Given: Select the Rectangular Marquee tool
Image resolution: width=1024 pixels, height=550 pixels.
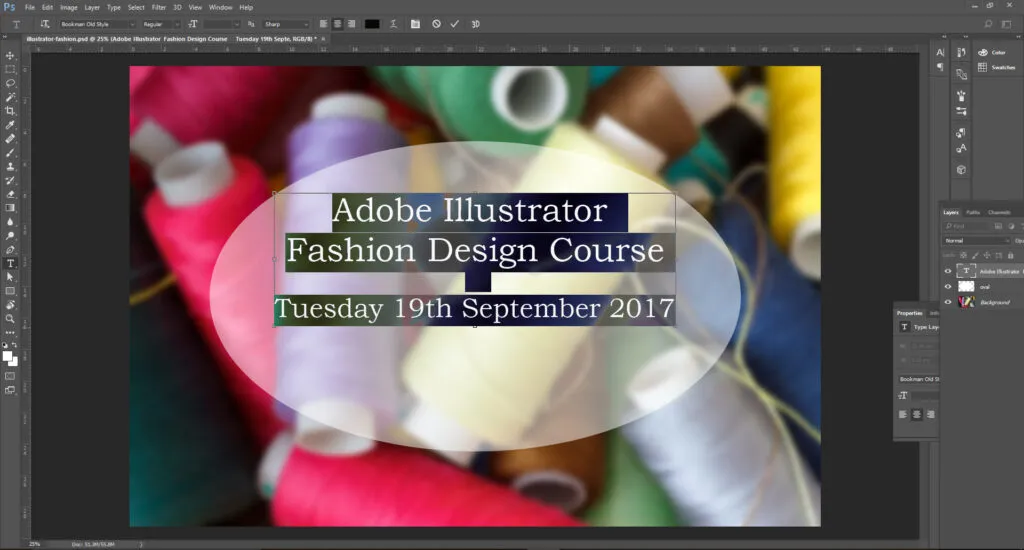Looking at the screenshot, I should 10,69.
